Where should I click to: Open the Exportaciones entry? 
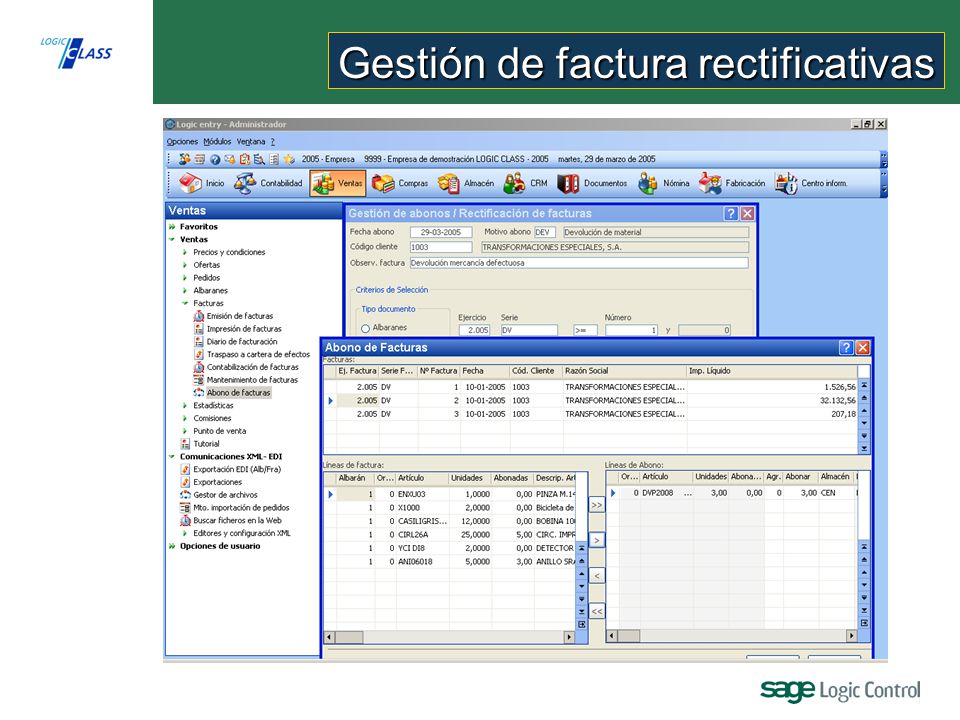(x=211, y=482)
